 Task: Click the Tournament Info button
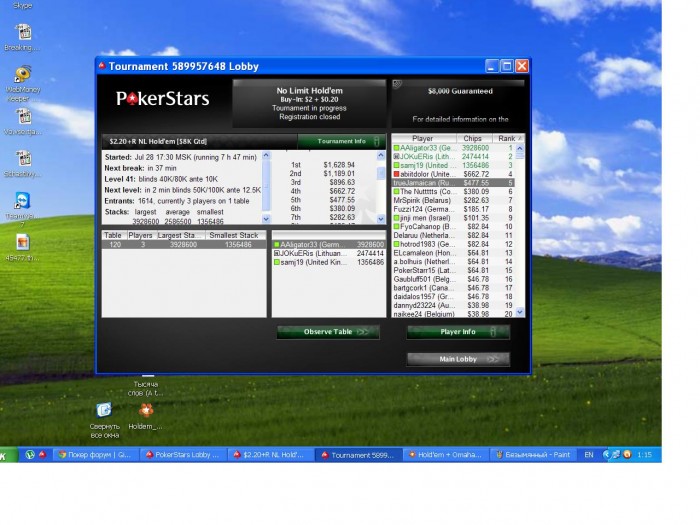(342, 142)
